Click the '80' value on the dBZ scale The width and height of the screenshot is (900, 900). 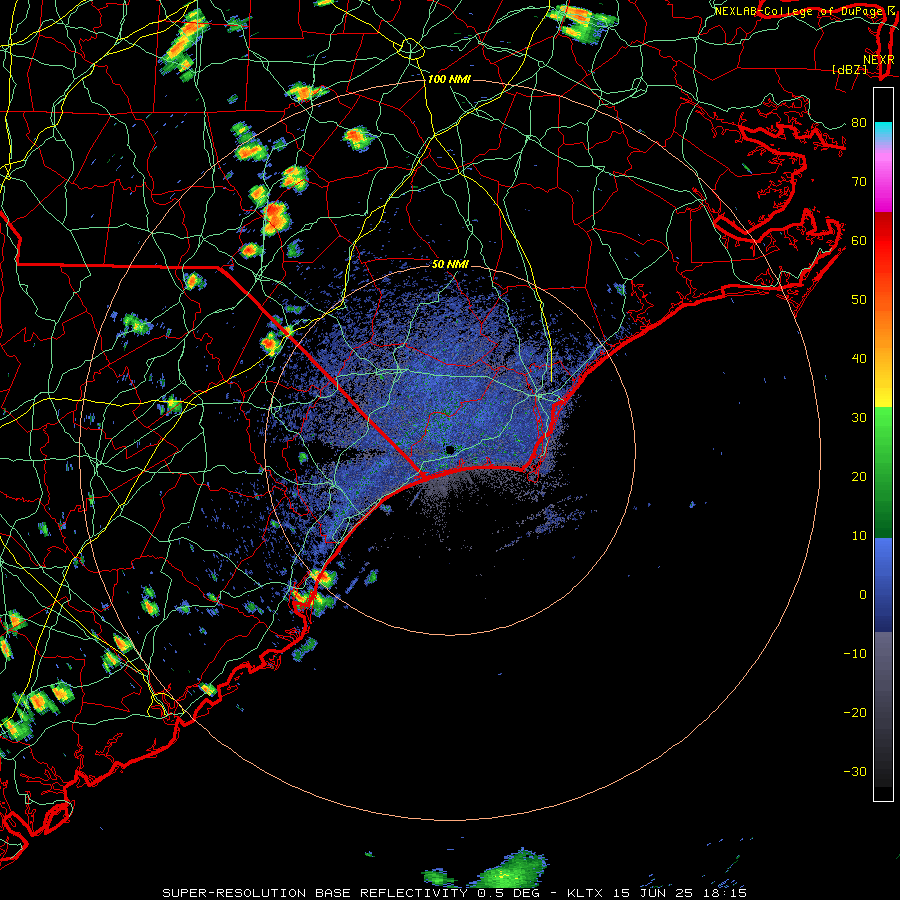[859, 122]
